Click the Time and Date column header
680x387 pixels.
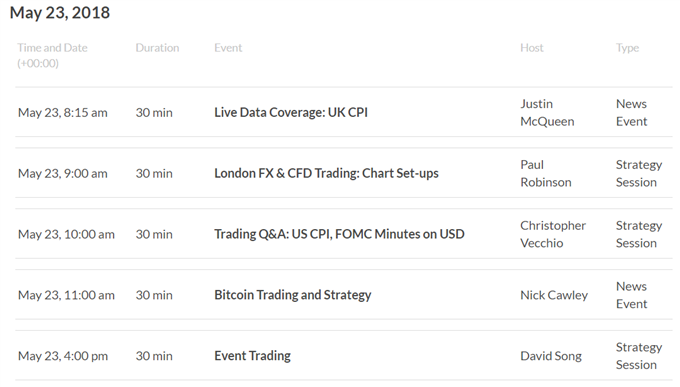pos(52,56)
